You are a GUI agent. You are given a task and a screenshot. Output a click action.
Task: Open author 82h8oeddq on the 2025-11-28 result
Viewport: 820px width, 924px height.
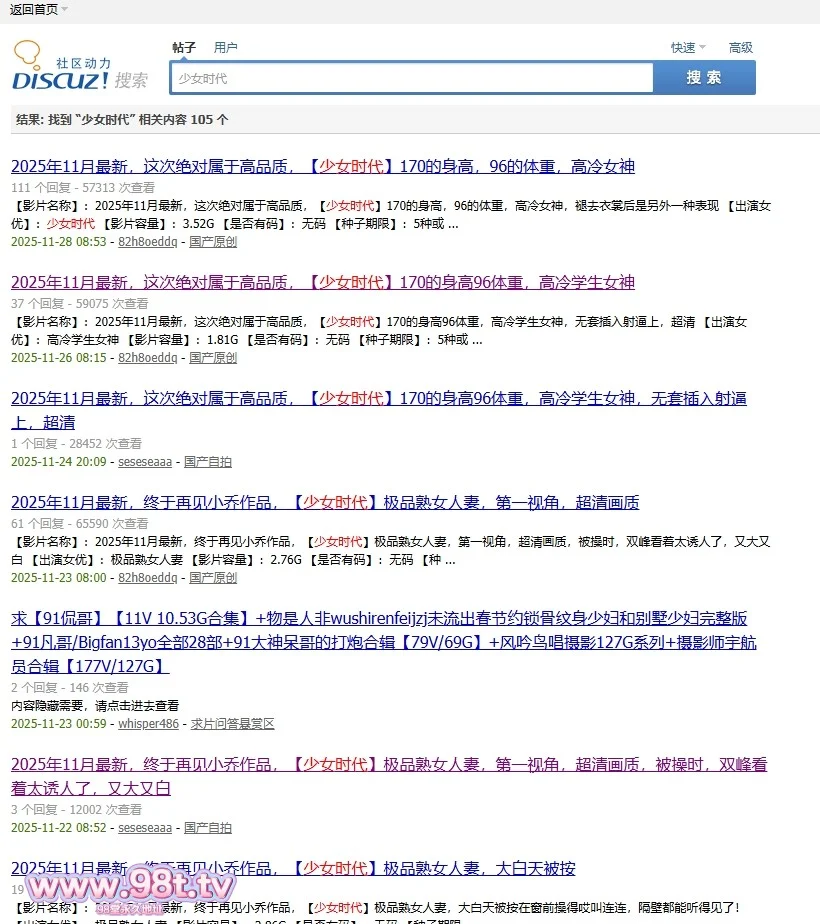point(147,242)
